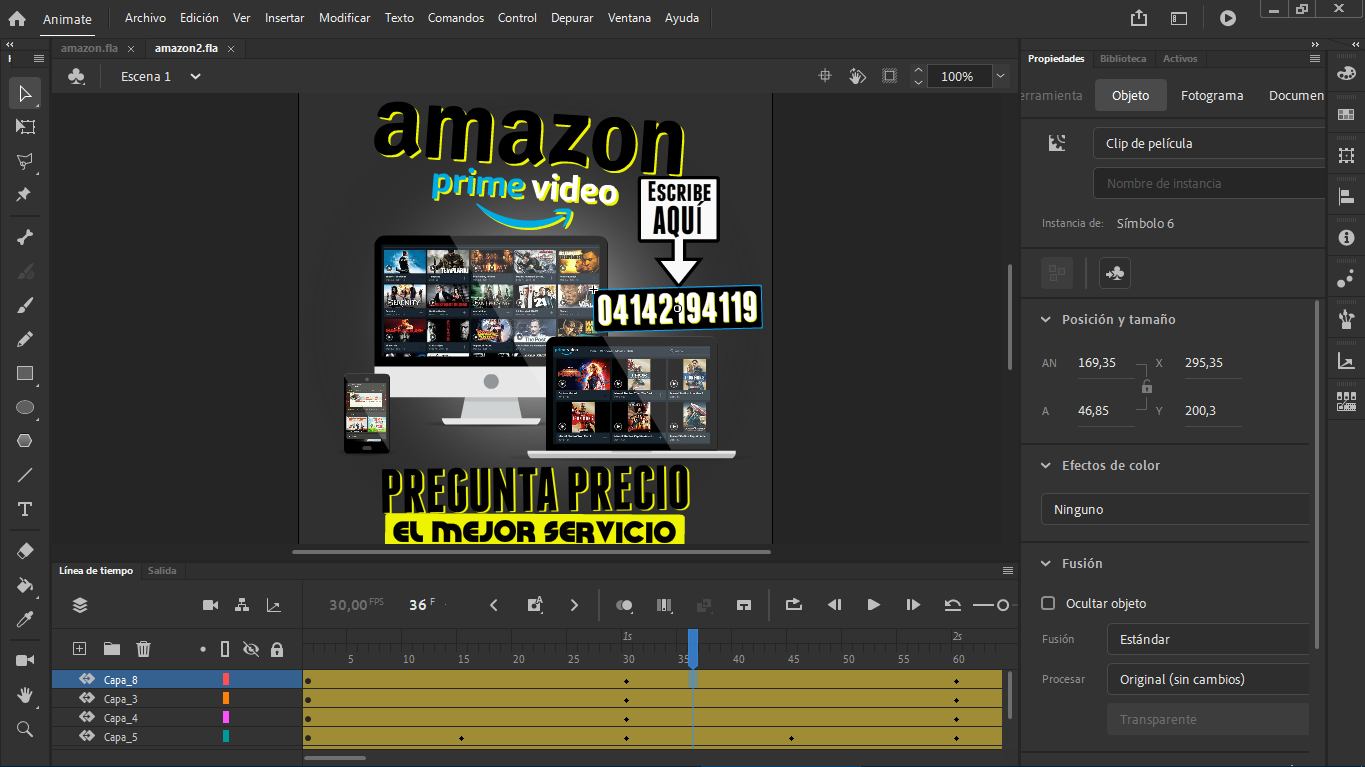Play the timeline animation
Image resolution: width=1365 pixels, height=767 pixels.
[x=873, y=605]
